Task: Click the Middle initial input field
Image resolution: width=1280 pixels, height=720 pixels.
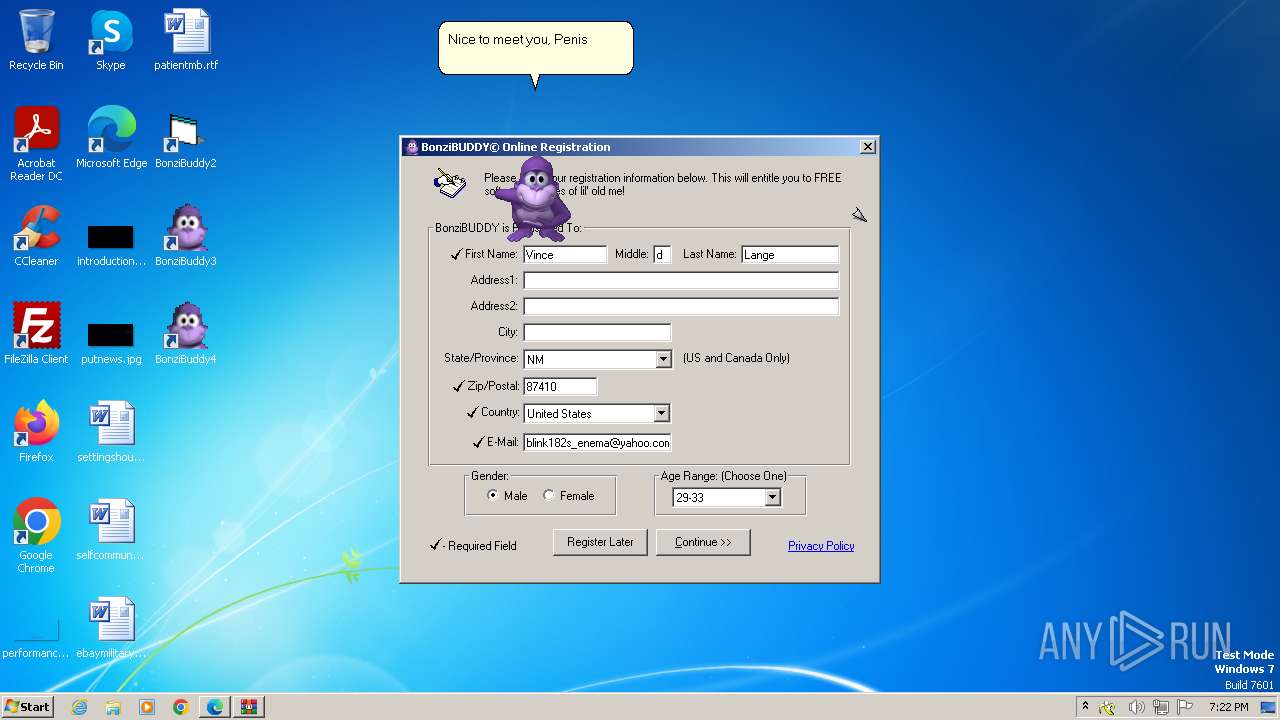Action: click(x=662, y=255)
